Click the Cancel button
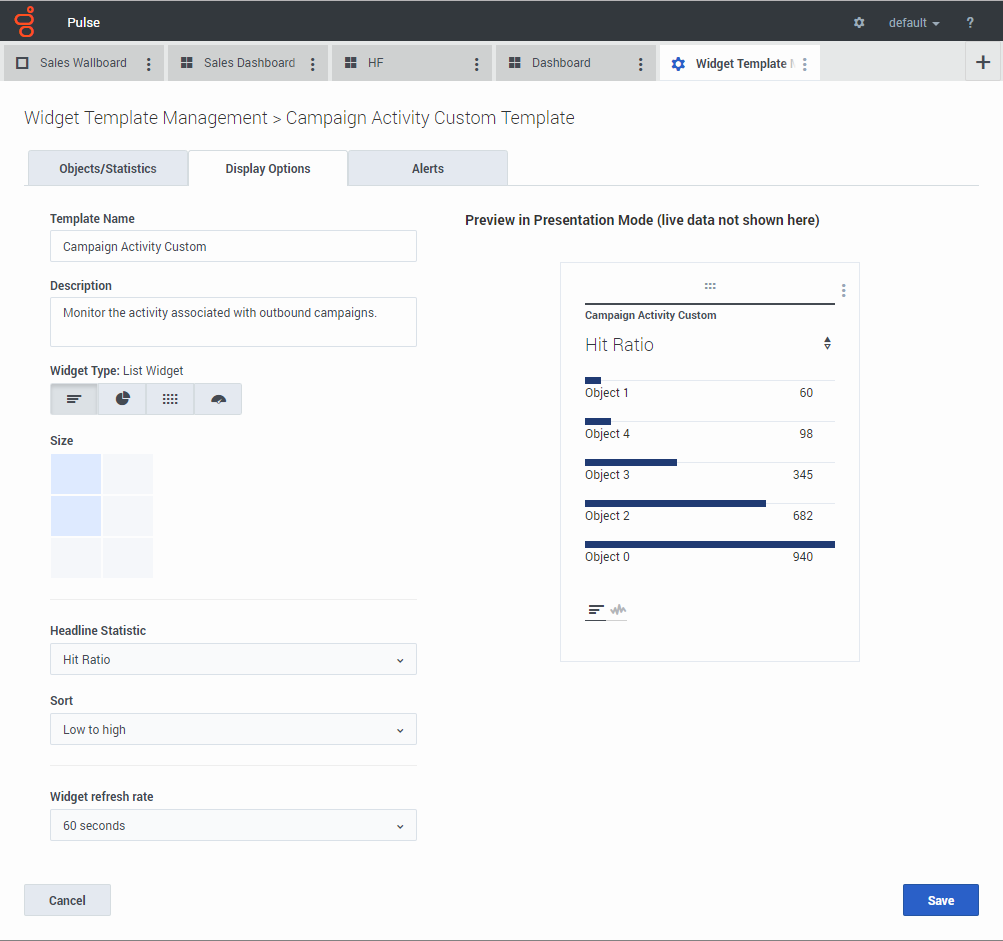 (x=67, y=900)
